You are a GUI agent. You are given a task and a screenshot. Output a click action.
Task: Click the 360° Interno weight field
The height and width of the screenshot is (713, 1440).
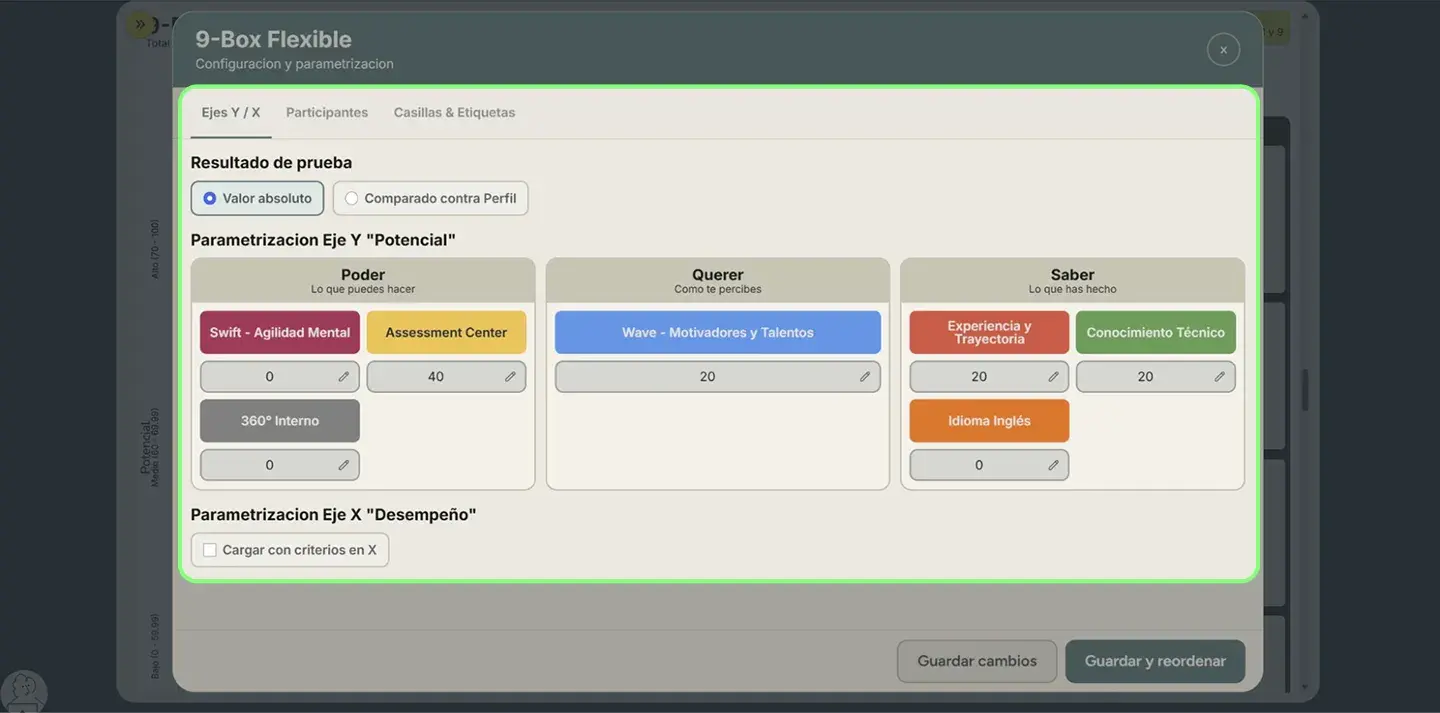(x=280, y=465)
